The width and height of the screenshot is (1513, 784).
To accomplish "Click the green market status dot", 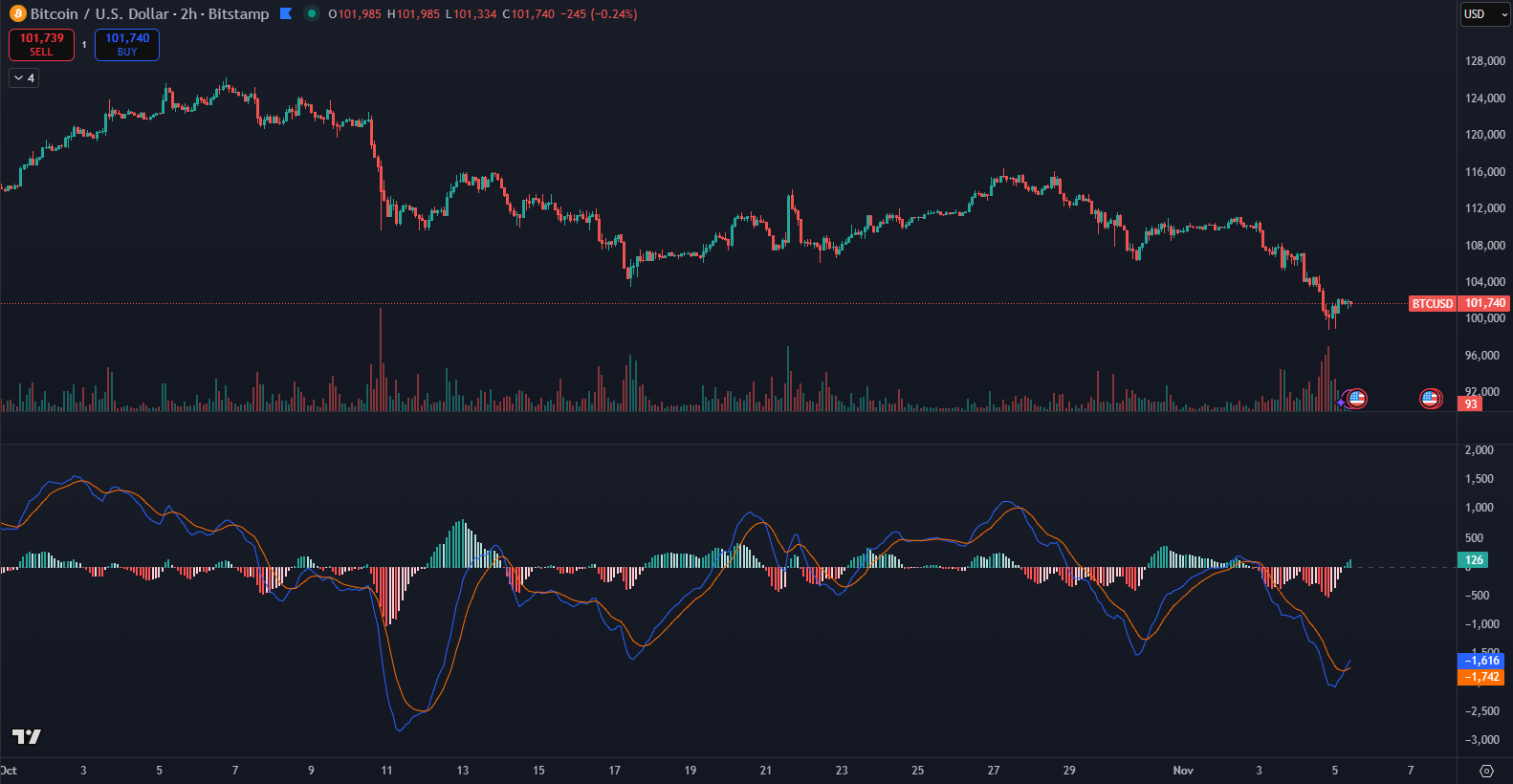I will point(312,14).
